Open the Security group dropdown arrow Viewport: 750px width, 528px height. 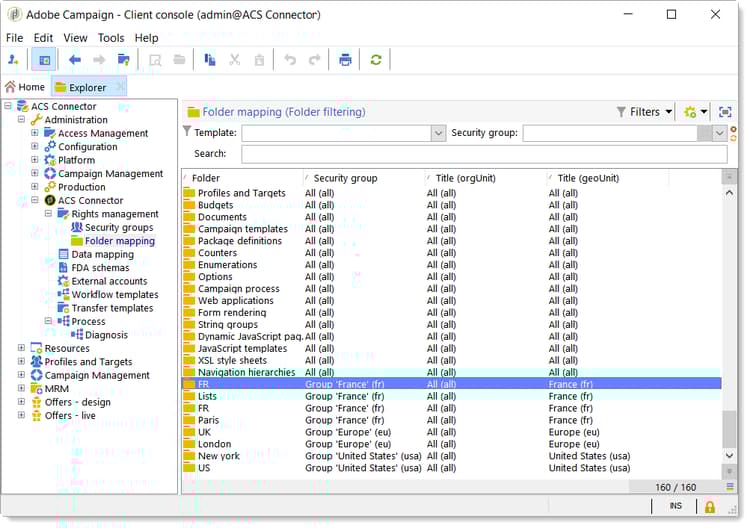[x=719, y=133]
